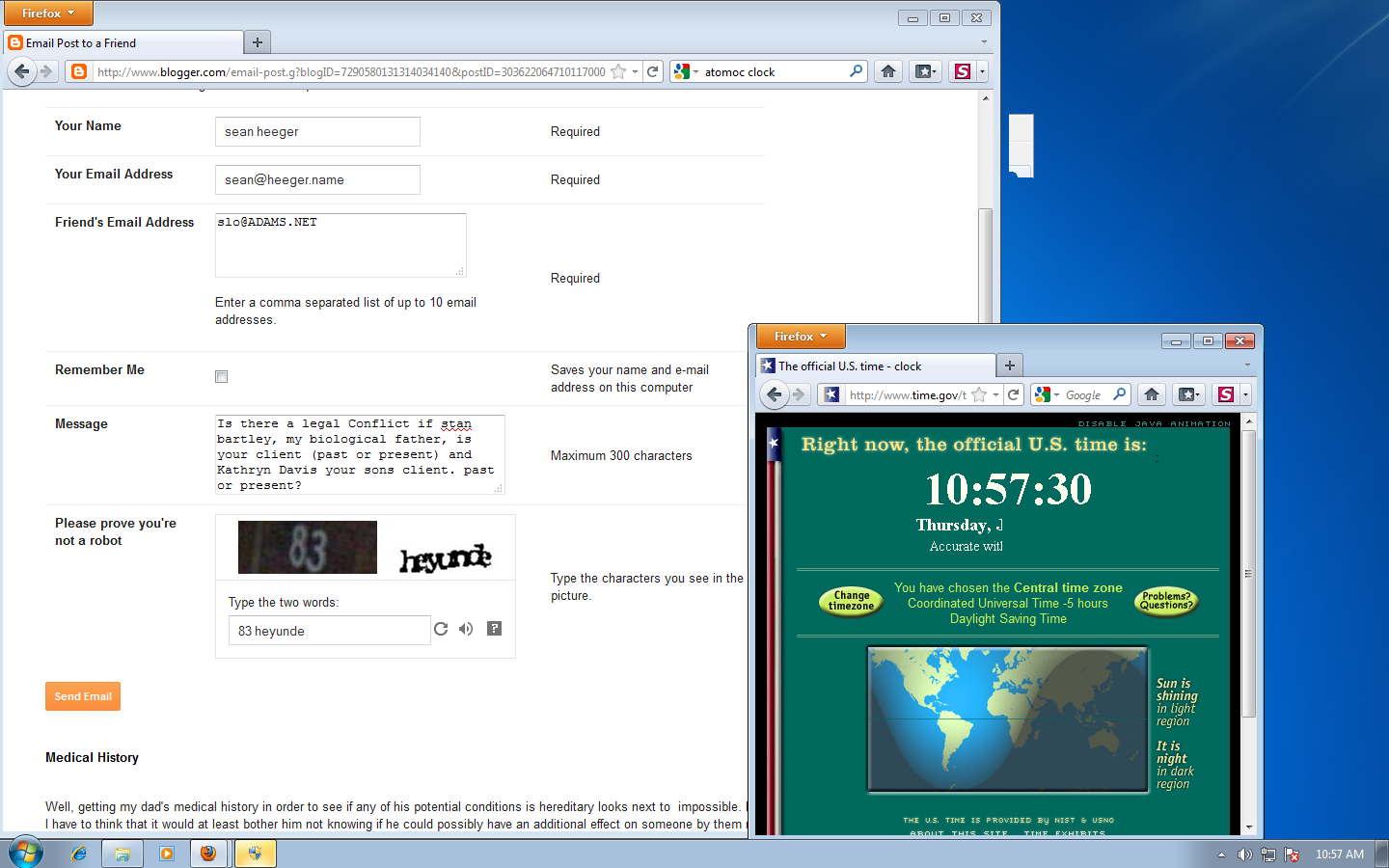Click the 'Change timezone' button on time.gov
The width and height of the screenshot is (1389, 868).
[x=851, y=601]
